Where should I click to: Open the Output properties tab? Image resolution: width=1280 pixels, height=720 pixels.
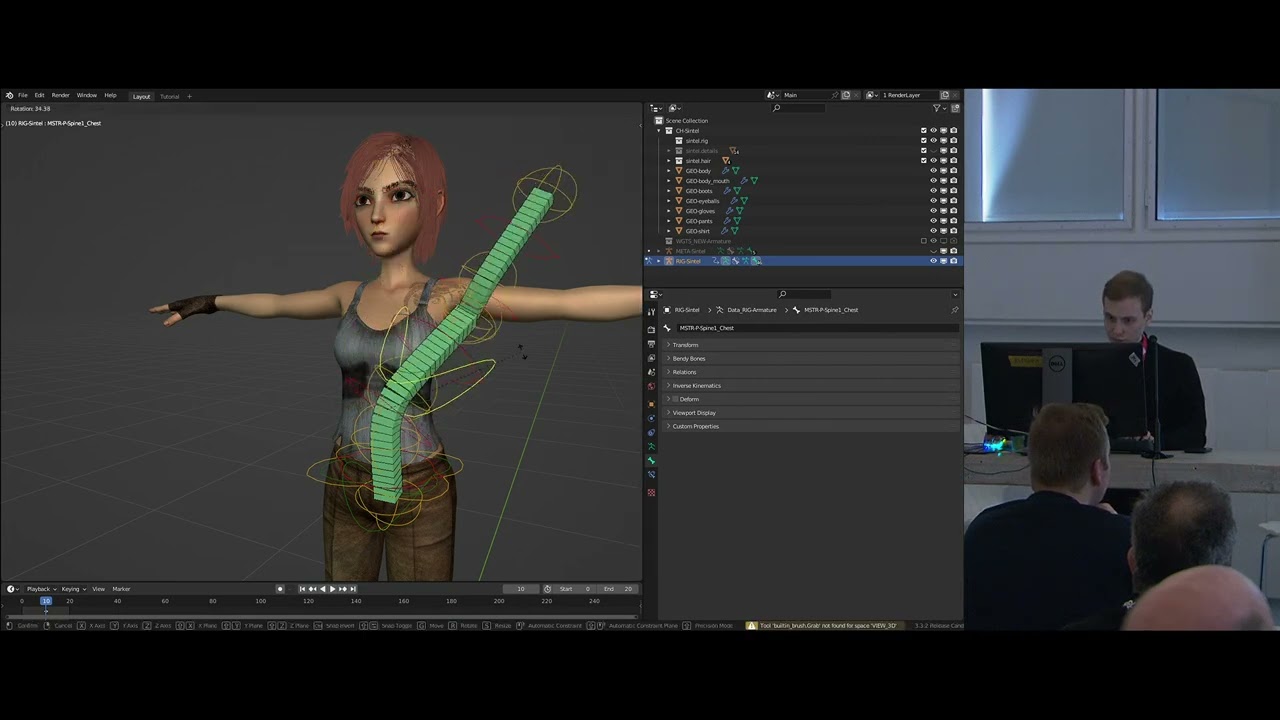coord(651,343)
